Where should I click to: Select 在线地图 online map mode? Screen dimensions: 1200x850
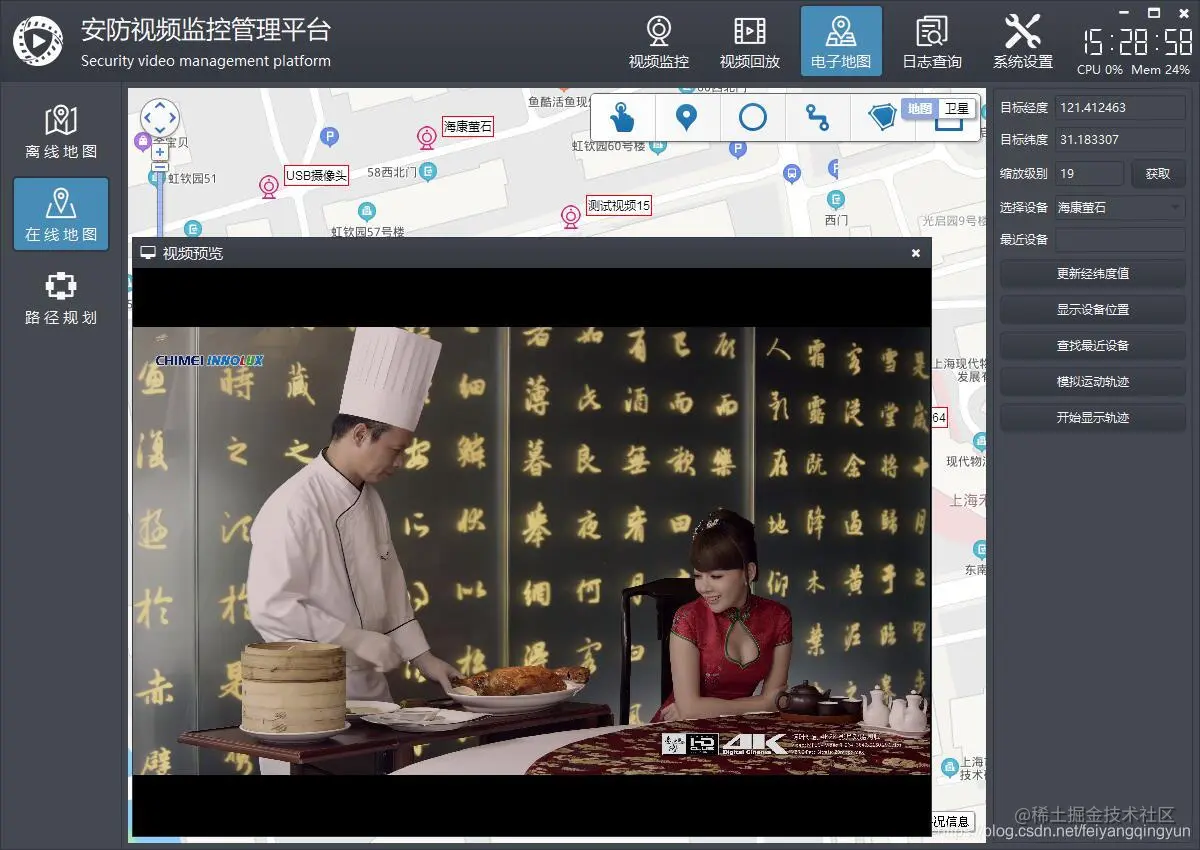[61, 213]
